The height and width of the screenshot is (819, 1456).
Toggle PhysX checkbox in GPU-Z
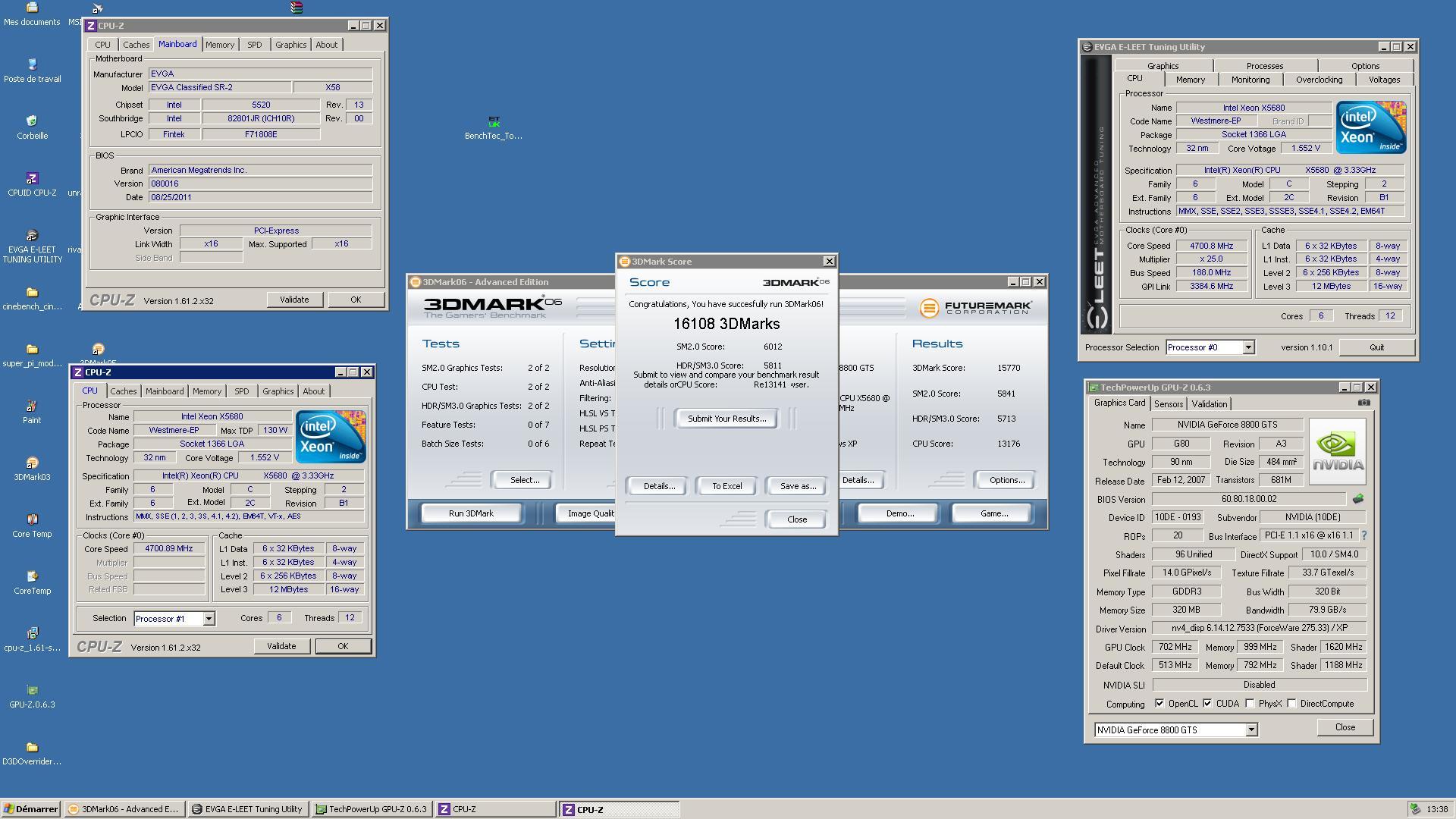(x=1250, y=704)
